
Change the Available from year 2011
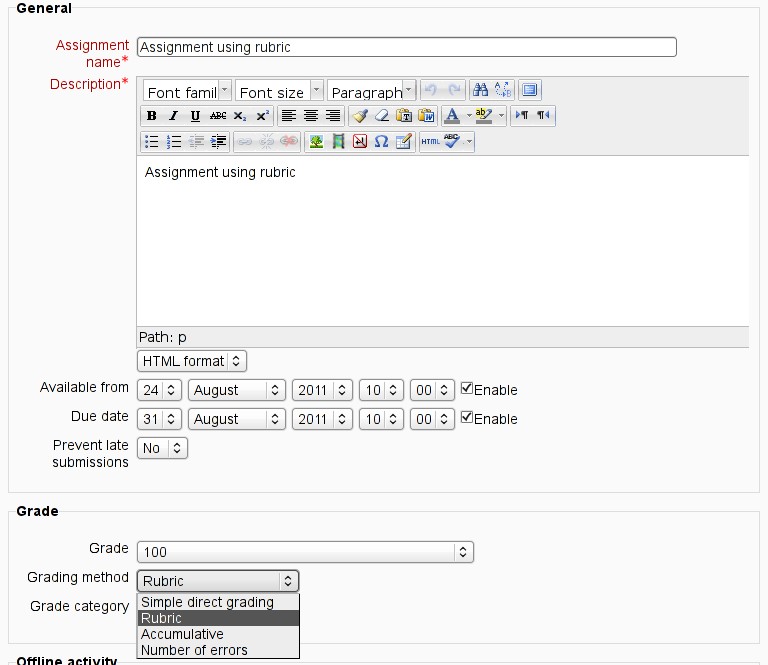click(x=322, y=390)
